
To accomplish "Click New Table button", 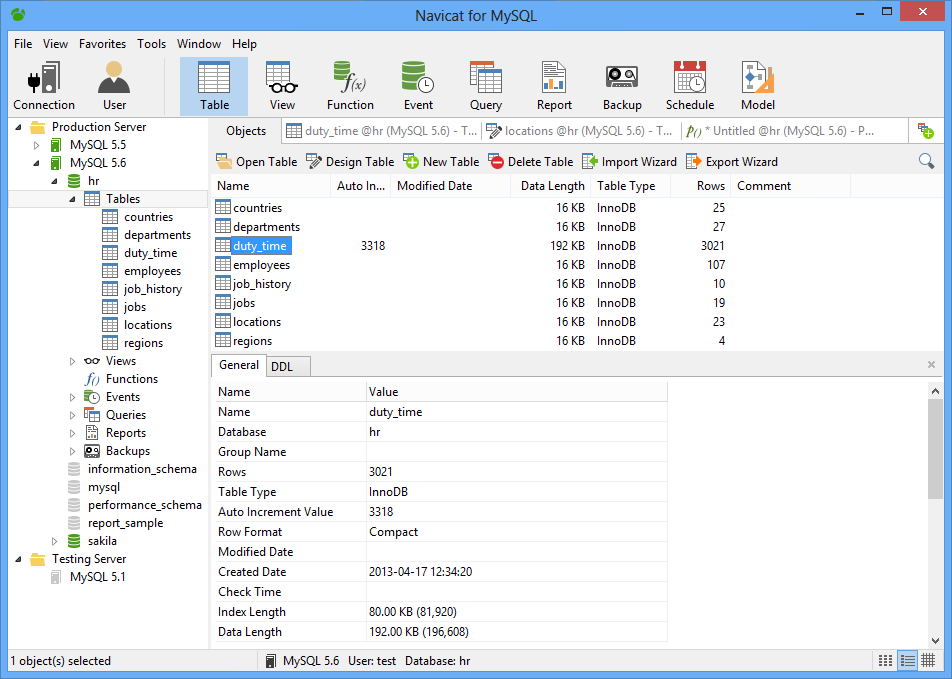I will [441, 162].
